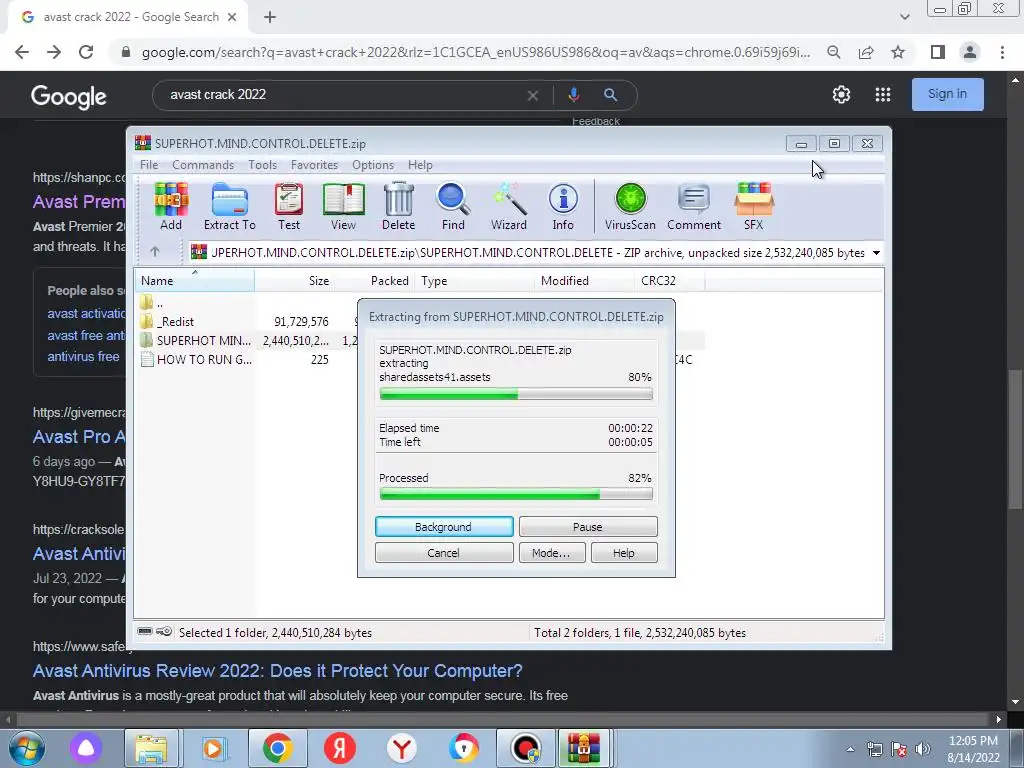Open the Comment tool

click(x=694, y=206)
